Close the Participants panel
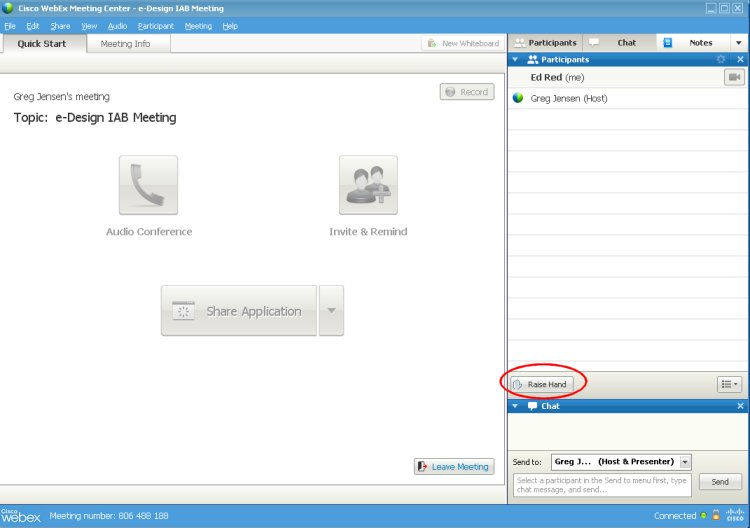The height and width of the screenshot is (528, 750). pos(740,59)
